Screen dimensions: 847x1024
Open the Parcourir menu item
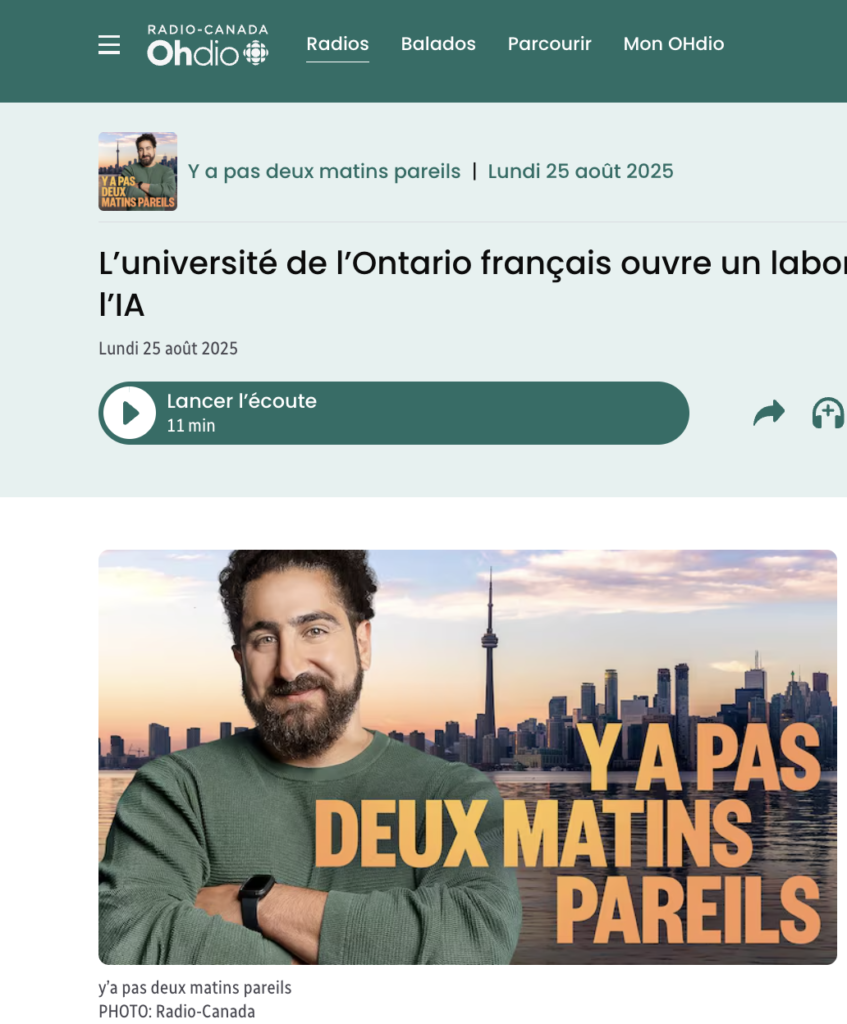coord(549,44)
